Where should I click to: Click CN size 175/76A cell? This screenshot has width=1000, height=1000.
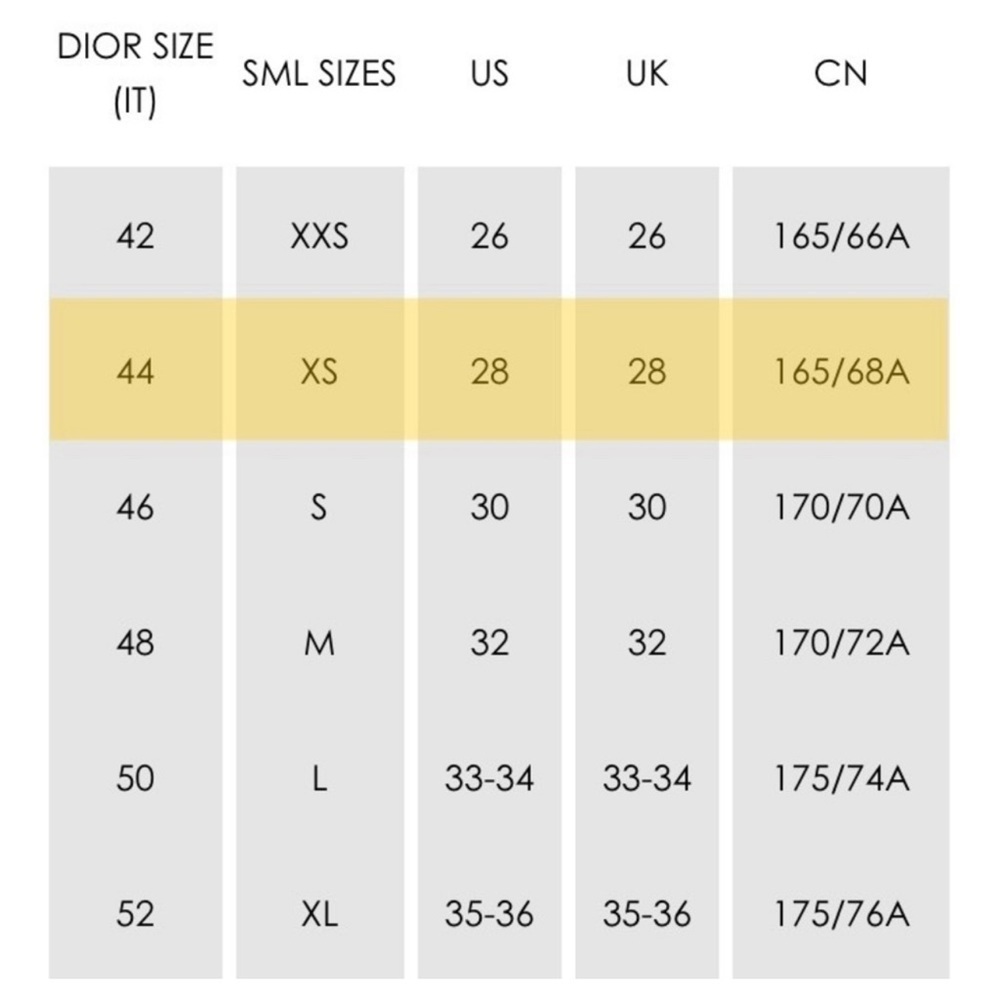pos(841,913)
